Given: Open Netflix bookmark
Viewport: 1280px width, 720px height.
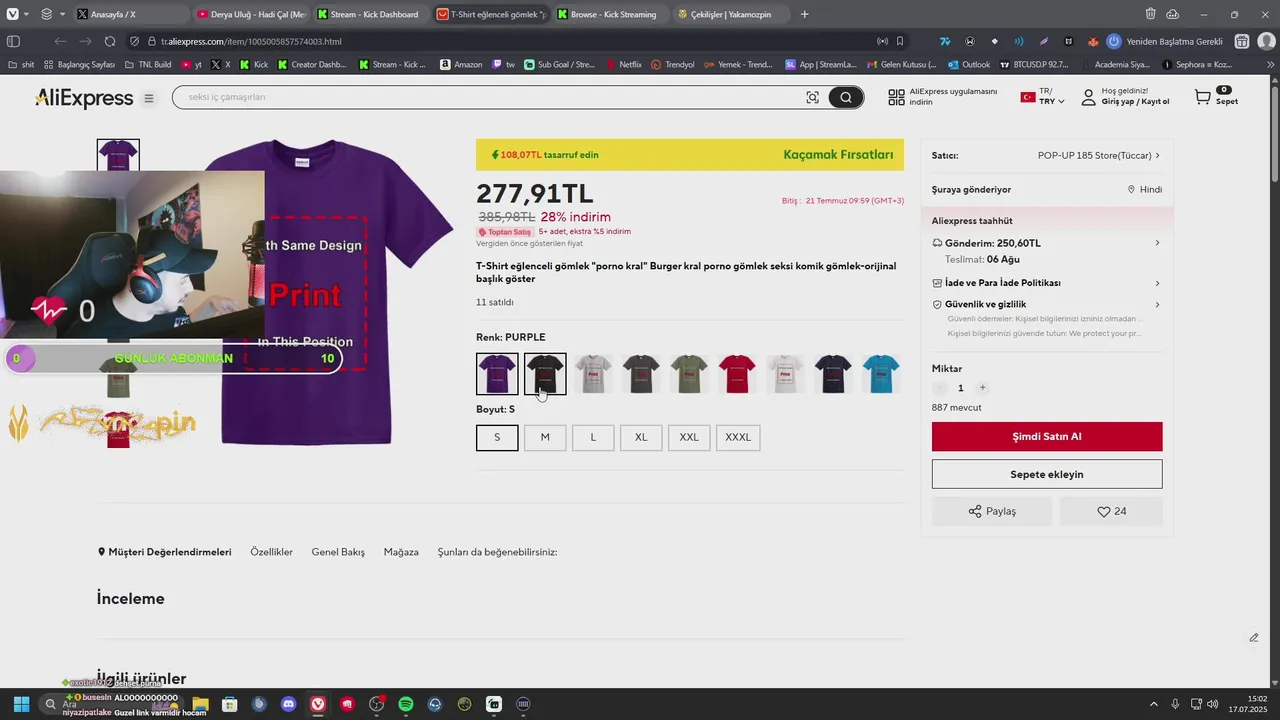Looking at the screenshot, I should [x=623, y=64].
